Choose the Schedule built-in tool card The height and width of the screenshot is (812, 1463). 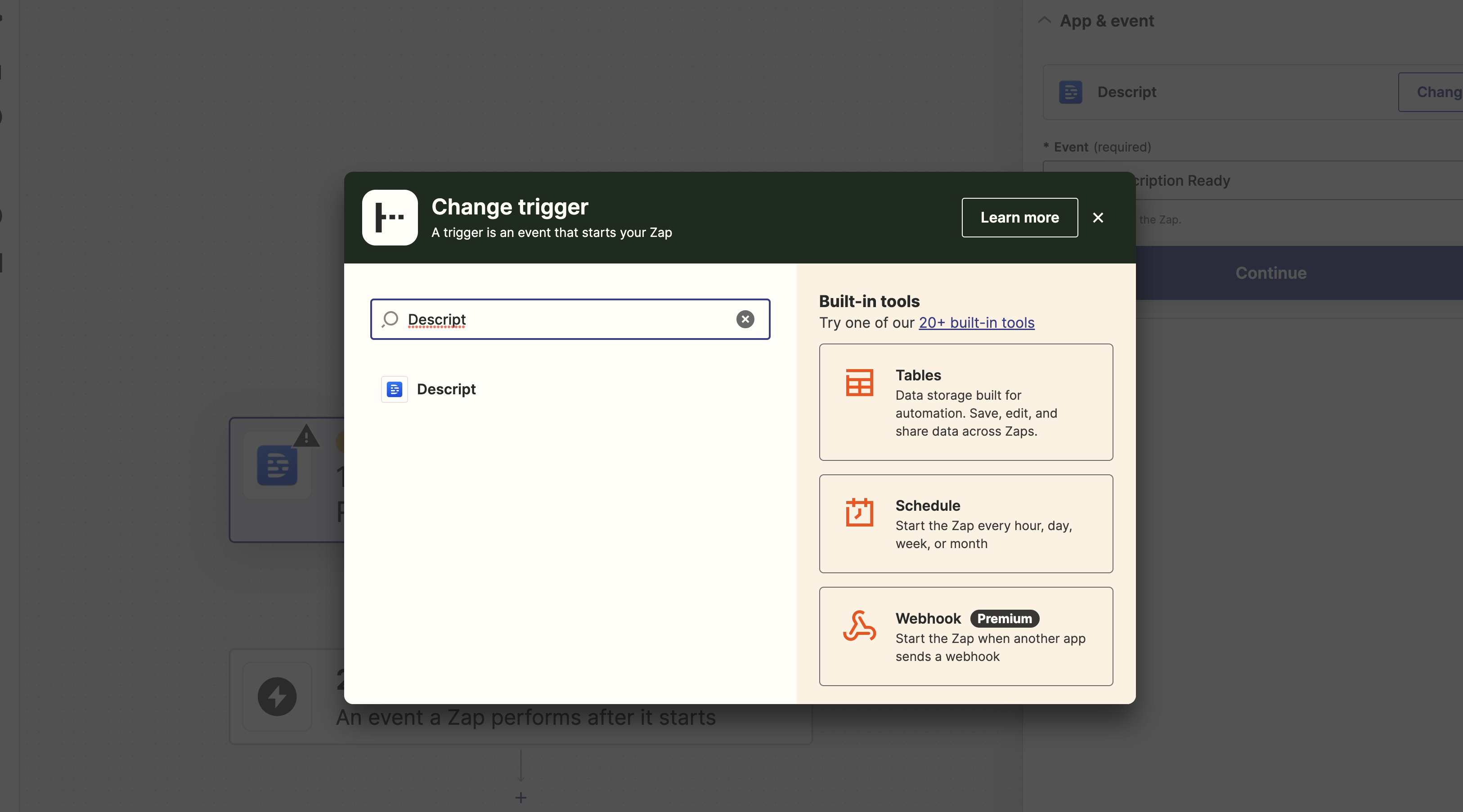[965, 523]
